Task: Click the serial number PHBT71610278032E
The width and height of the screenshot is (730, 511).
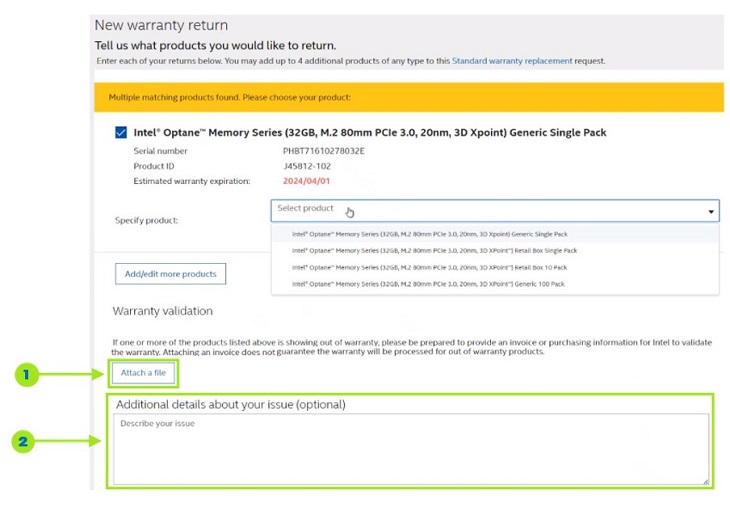Action: tap(323, 151)
